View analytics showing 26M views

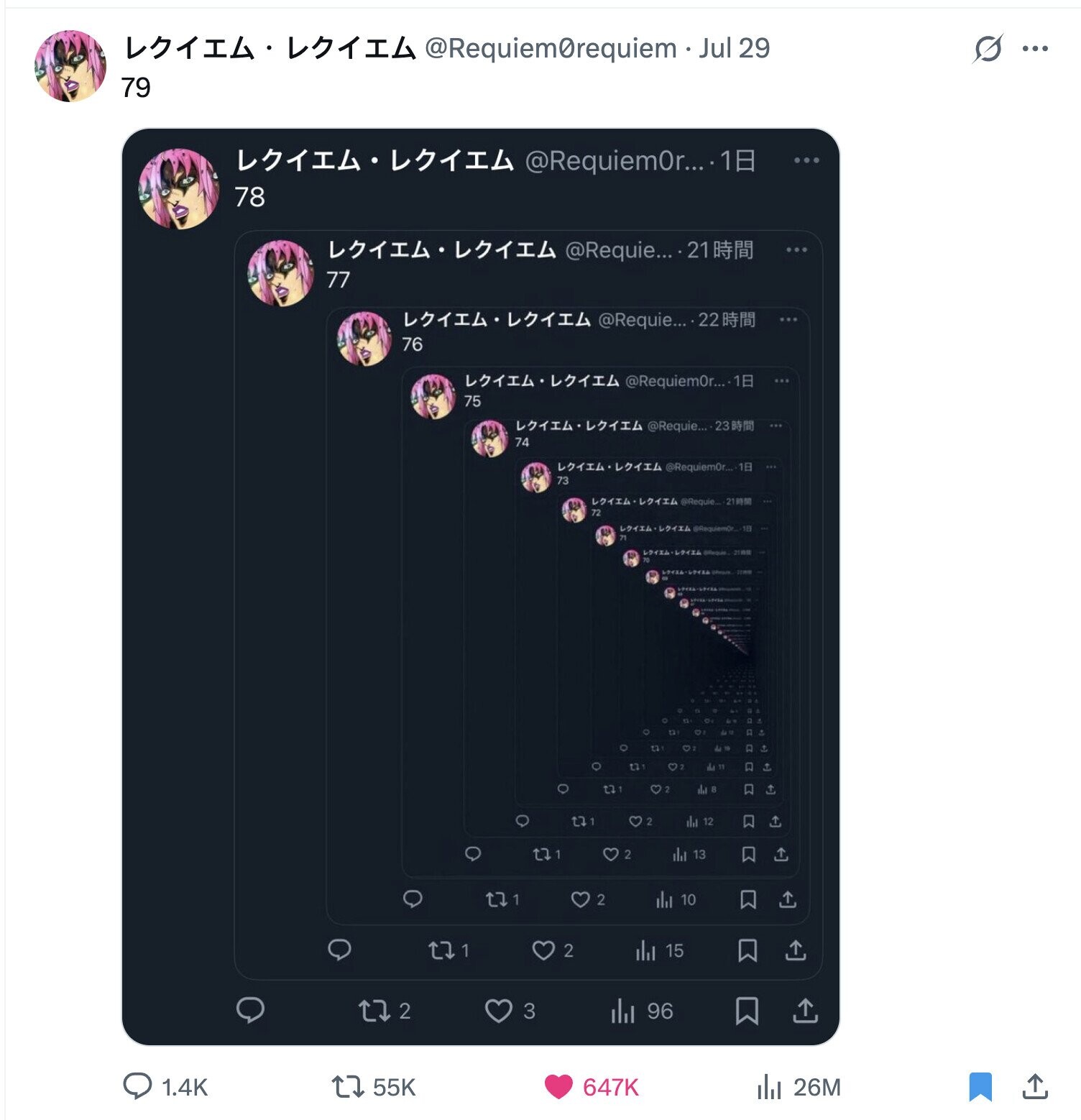(769, 1086)
